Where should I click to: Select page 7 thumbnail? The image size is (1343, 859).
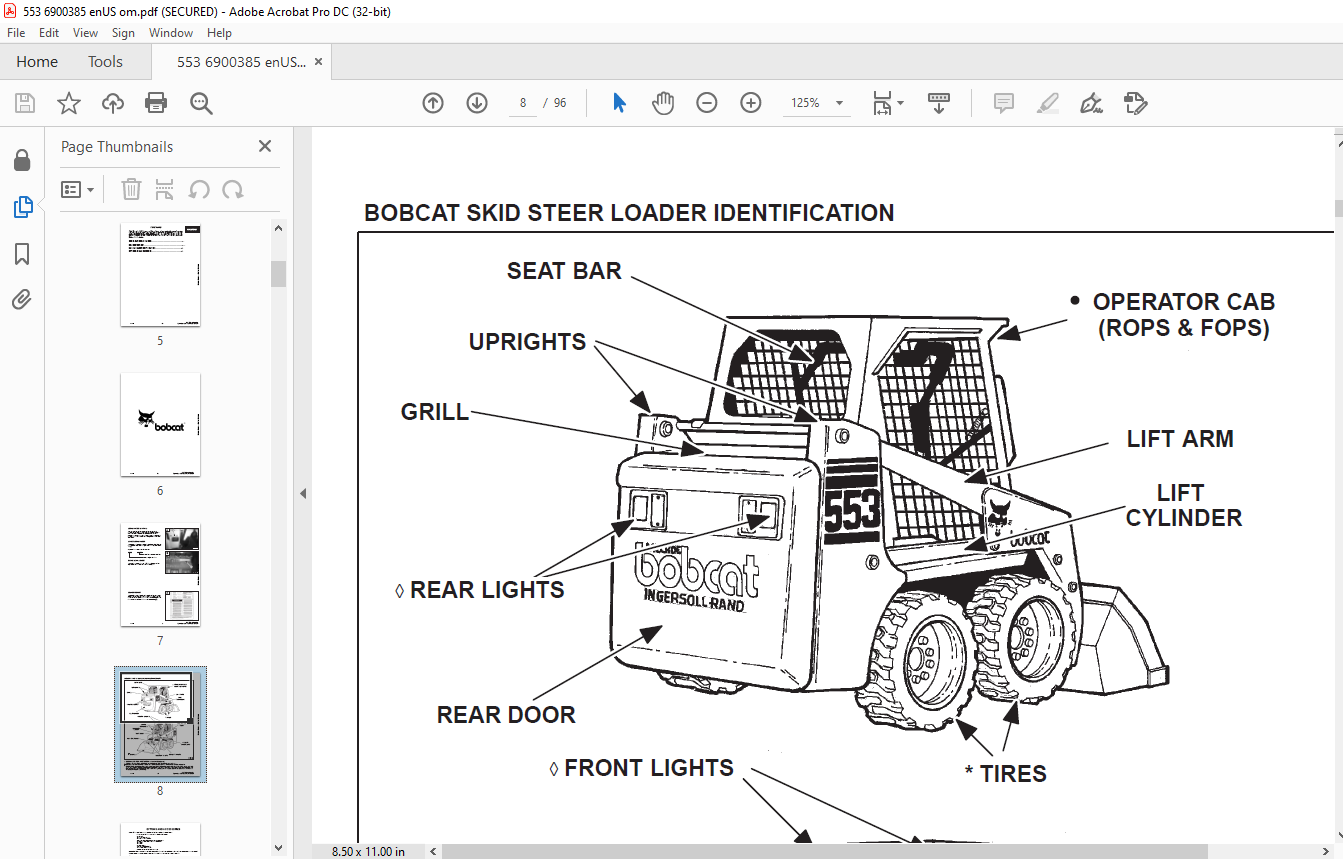pos(160,574)
